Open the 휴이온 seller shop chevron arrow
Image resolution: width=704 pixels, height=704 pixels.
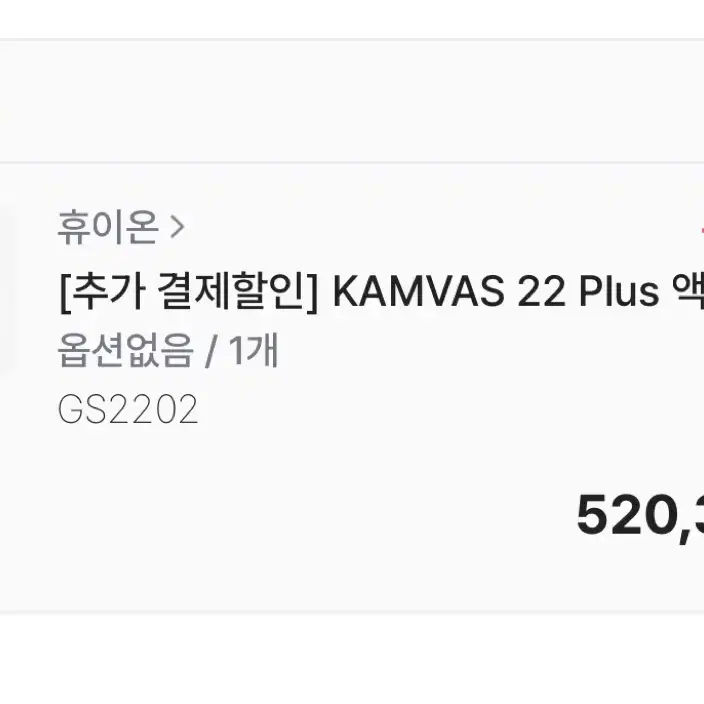pyautogui.click(x=177, y=227)
